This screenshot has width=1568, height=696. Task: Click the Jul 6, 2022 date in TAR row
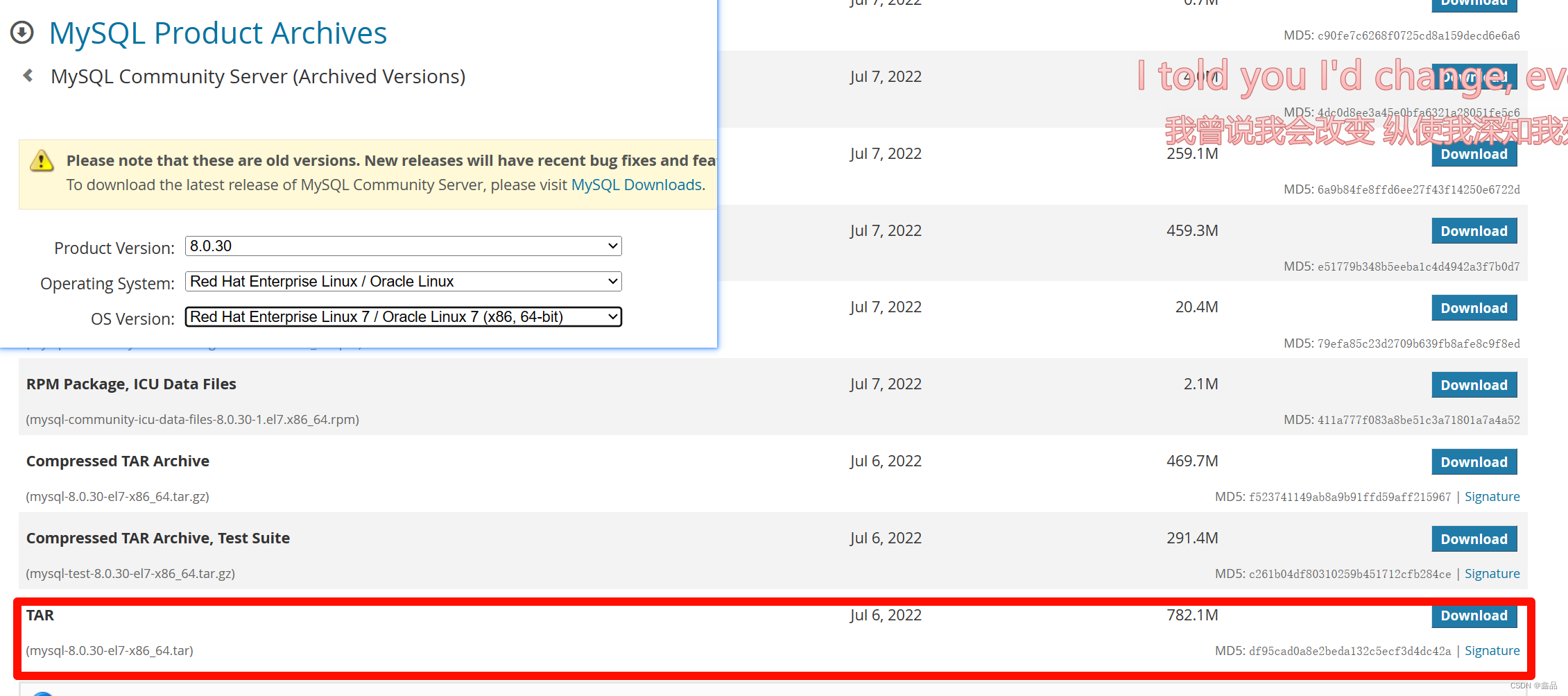[886, 615]
